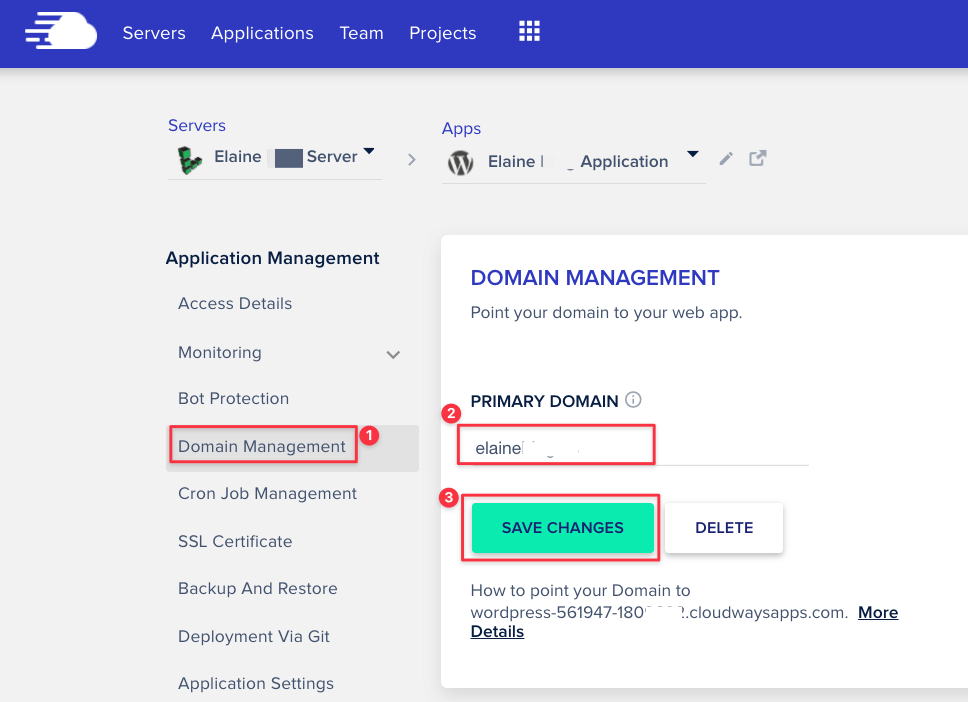The width and height of the screenshot is (968, 702).
Task: Click the Delete button
Action: pyautogui.click(x=724, y=528)
